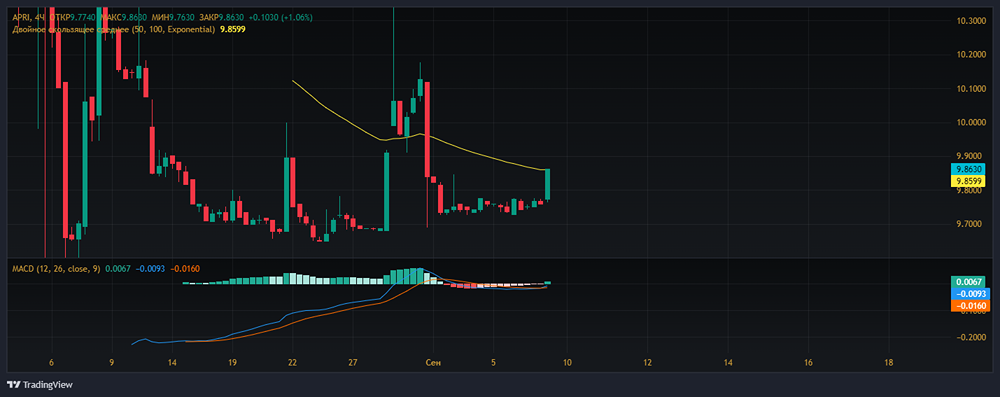Click the yellow 9.8599 tag on price scale
Image resolution: width=1000 pixels, height=397 pixels.
coord(967,181)
